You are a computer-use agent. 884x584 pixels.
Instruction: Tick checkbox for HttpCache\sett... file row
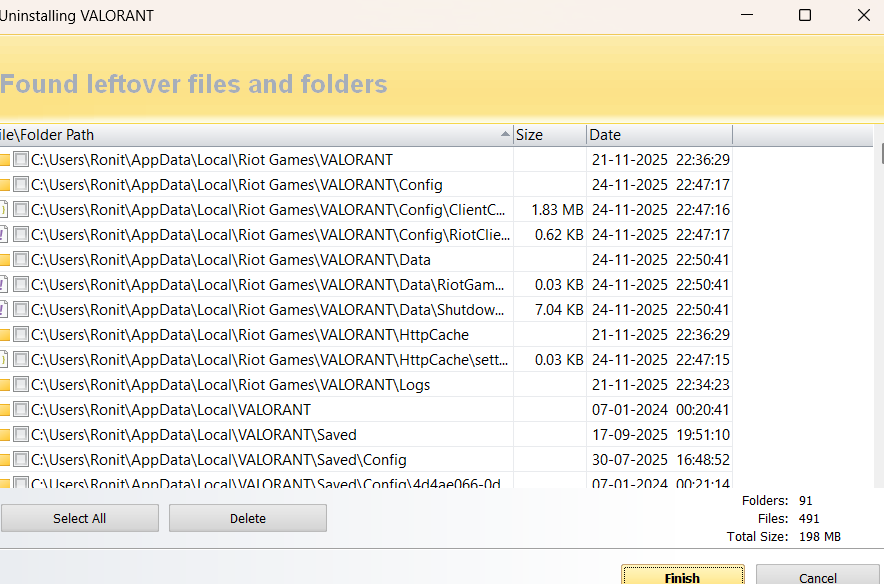[x=21, y=360]
